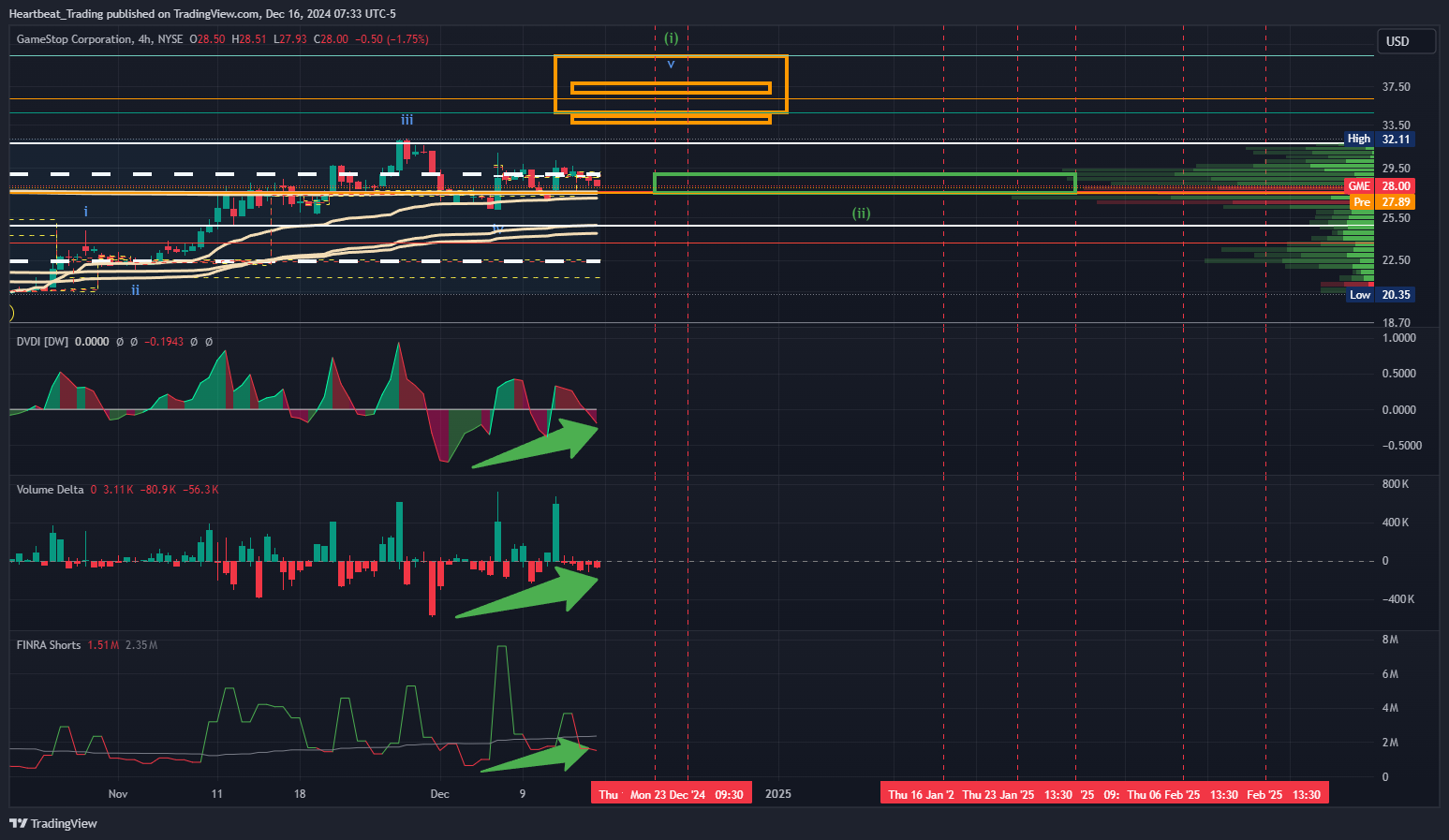Click the O28.50 open value in legend
Image resolution: width=1449 pixels, height=840 pixels.
pyautogui.click(x=208, y=39)
